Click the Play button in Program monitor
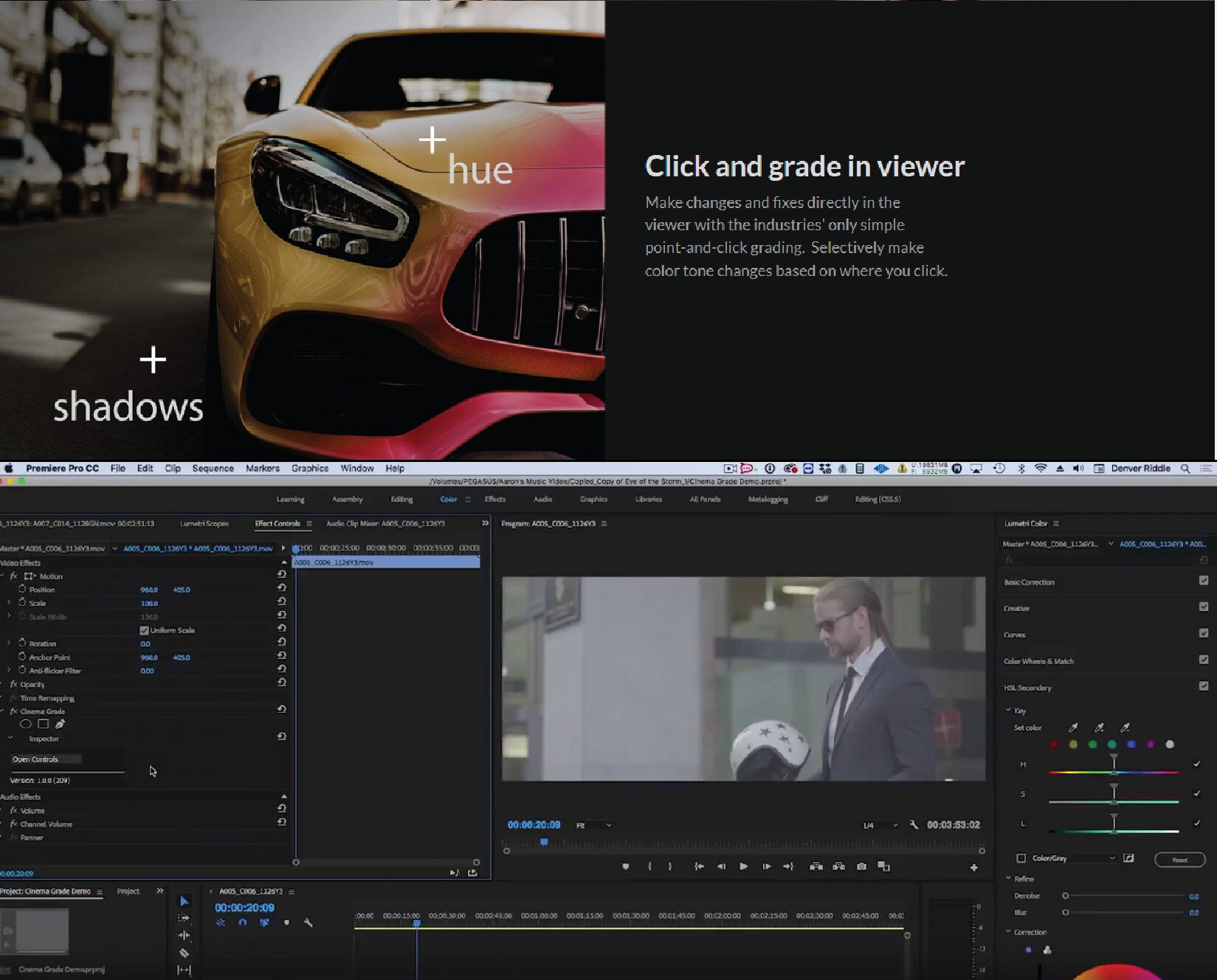1217x980 pixels. tap(743, 867)
